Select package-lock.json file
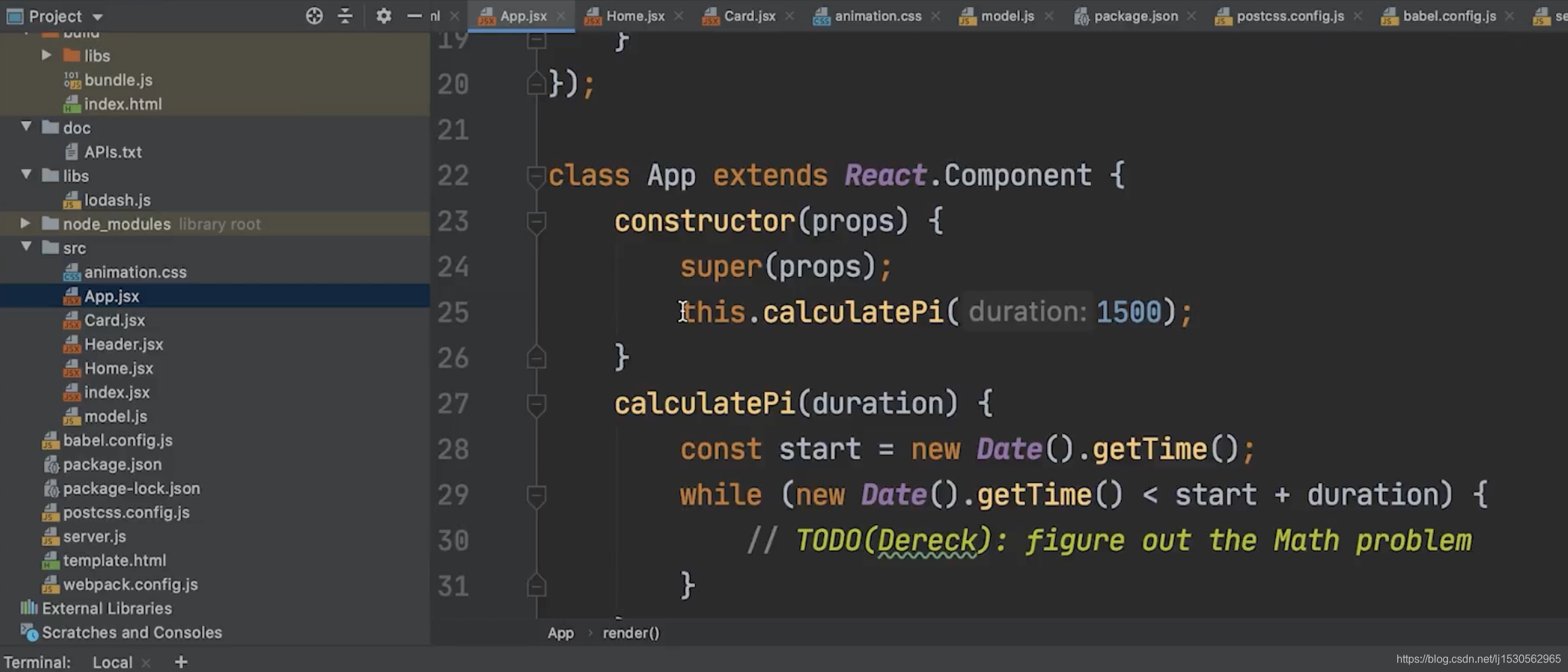1568x672 pixels. (x=131, y=488)
